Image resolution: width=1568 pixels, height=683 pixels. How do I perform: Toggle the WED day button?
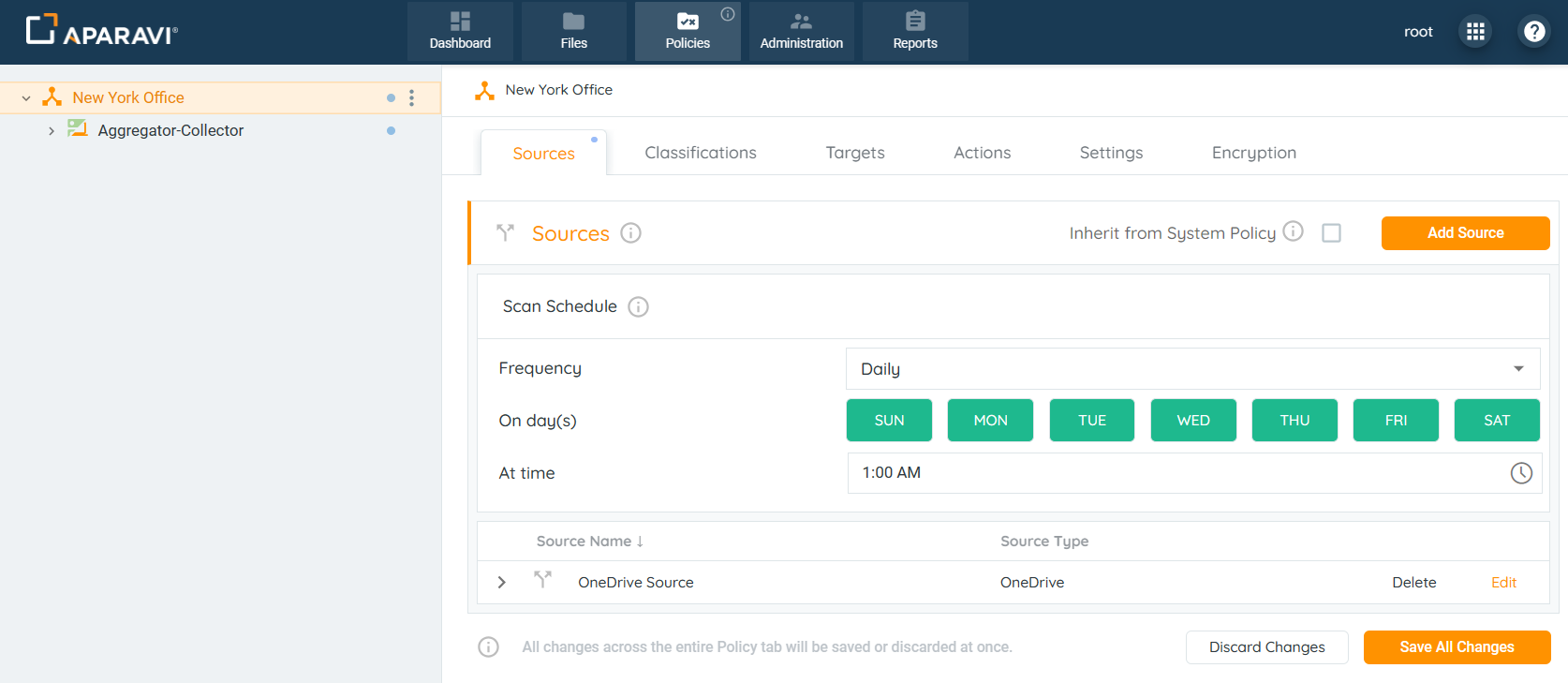[1192, 421]
